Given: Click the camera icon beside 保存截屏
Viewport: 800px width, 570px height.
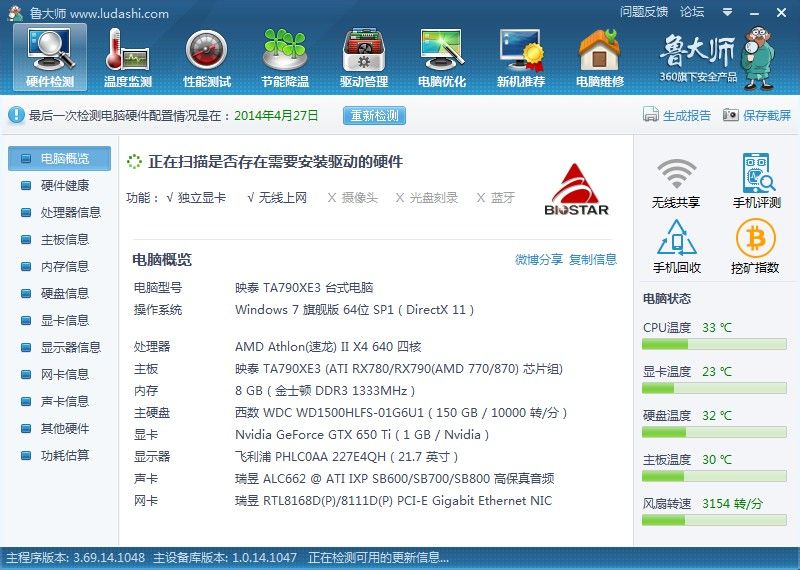Looking at the screenshot, I should [730, 115].
